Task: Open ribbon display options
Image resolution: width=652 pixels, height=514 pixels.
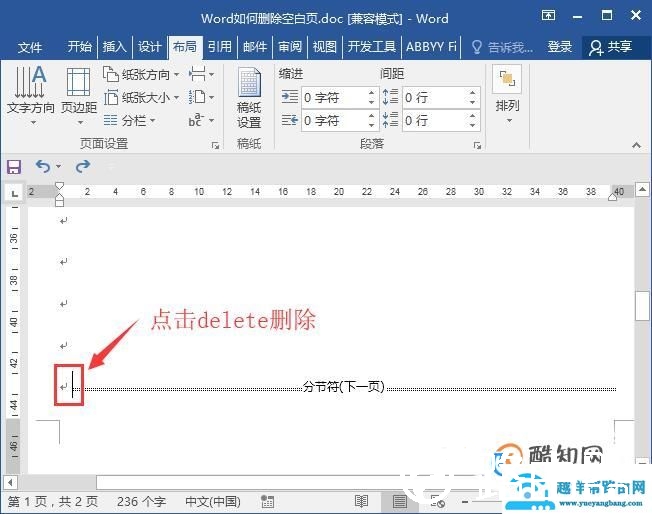Action: click(x=548, y=16)
